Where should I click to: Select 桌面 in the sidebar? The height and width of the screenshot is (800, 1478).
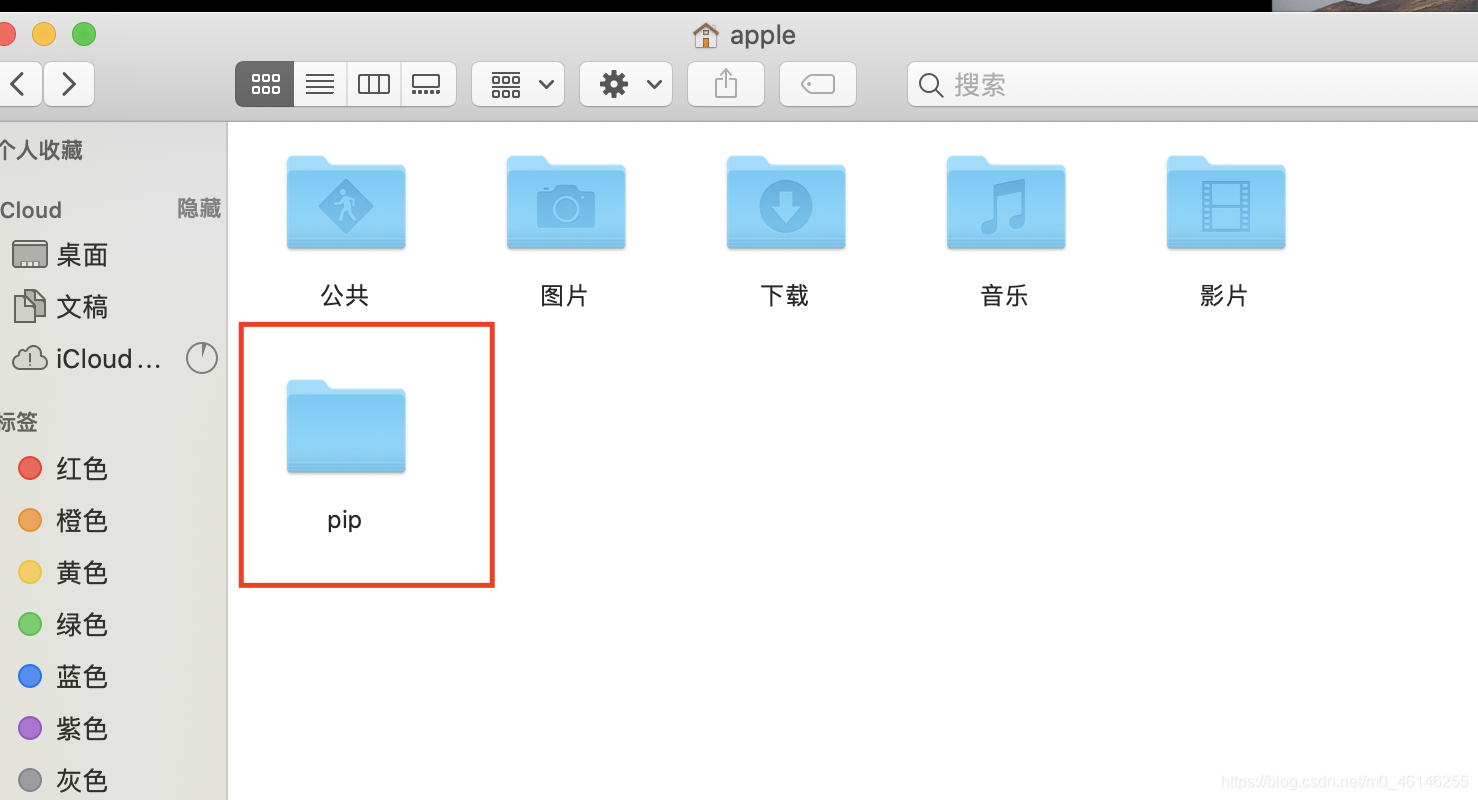click(x=80, y=255)
